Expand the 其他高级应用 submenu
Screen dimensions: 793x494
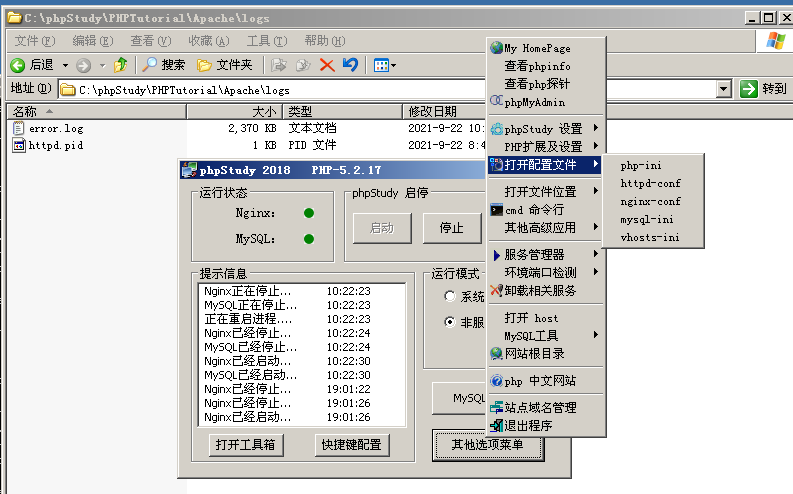pos(546,228)
